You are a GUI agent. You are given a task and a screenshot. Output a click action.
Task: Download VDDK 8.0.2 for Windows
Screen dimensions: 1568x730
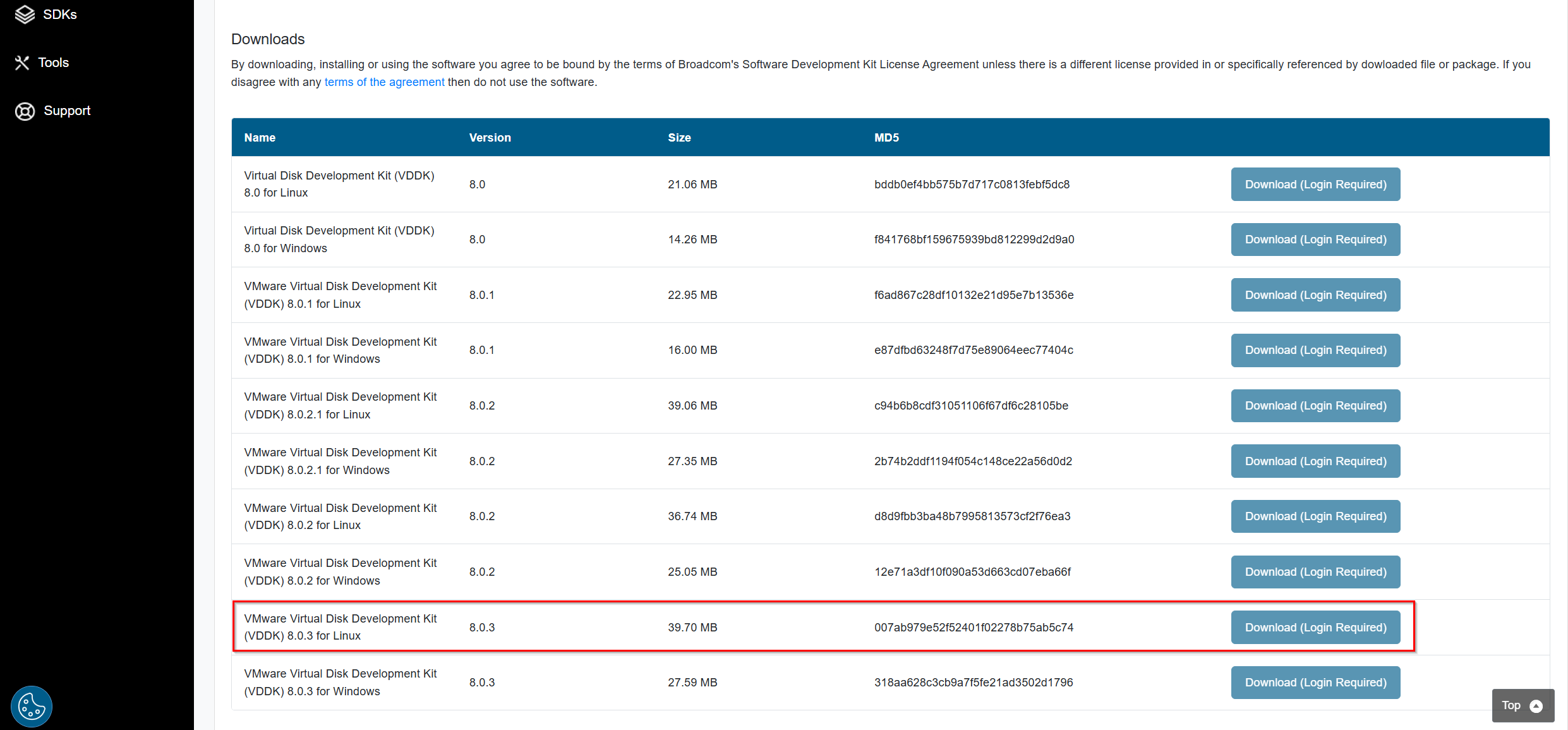click(1315, 572)
